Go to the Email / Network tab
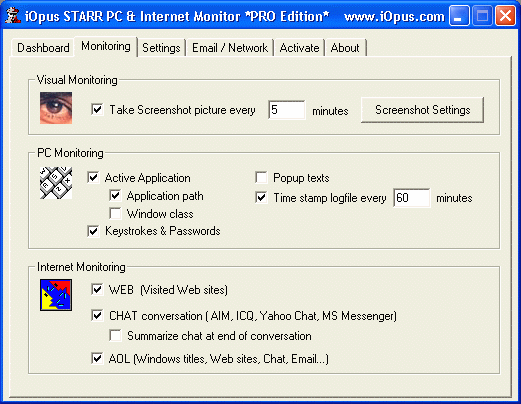 tap(230, 48)
